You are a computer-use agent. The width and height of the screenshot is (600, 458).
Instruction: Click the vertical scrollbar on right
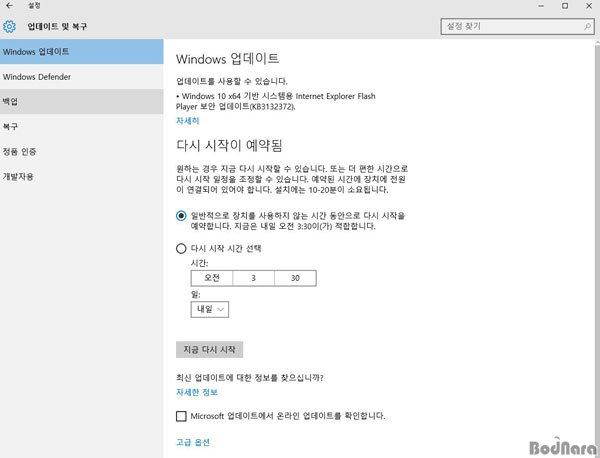click(597, 245)
